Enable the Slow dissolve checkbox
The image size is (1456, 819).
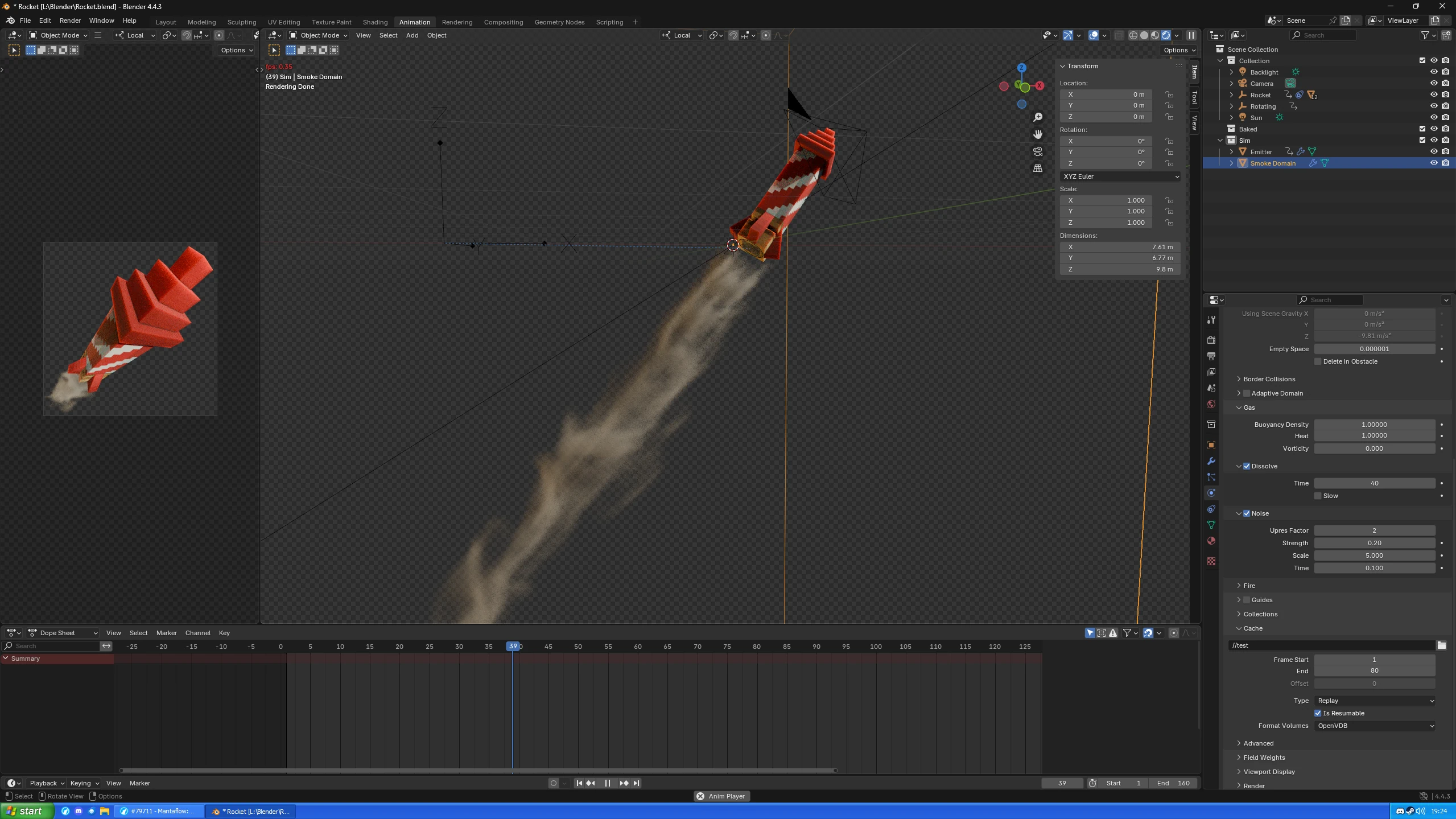[x=1318, y=496]
